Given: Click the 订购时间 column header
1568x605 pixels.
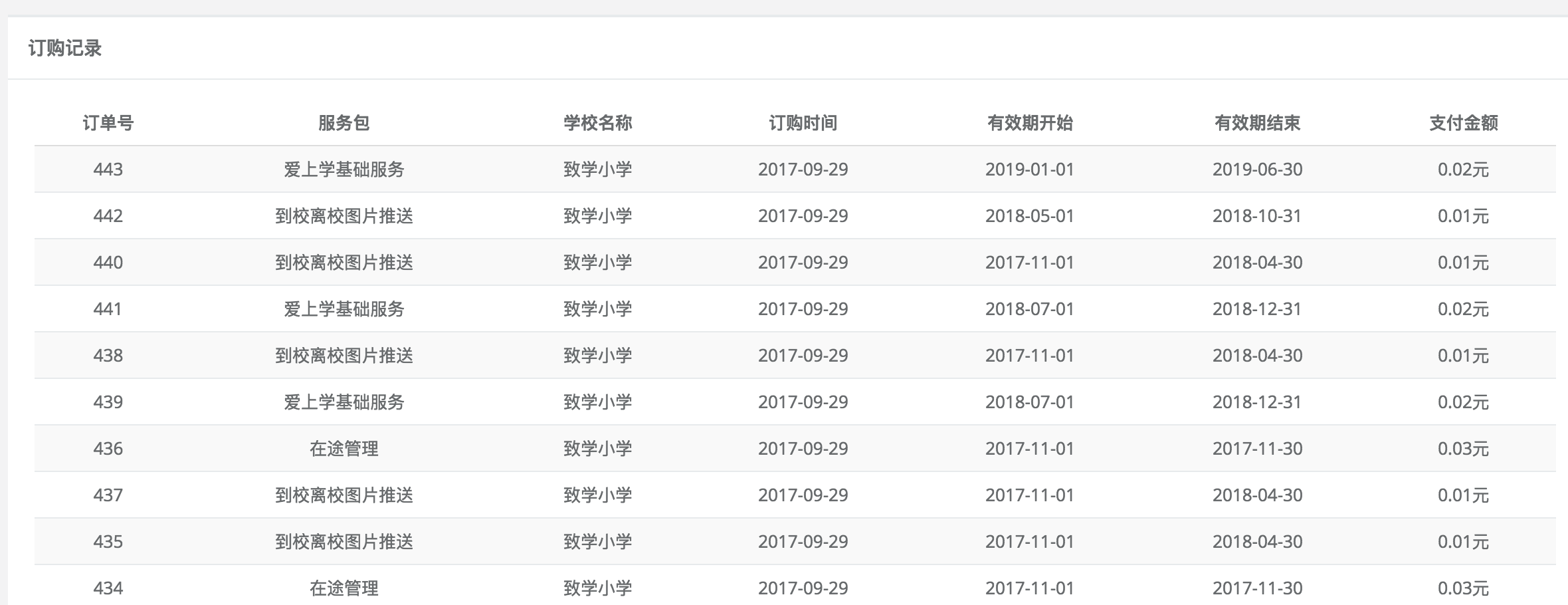Looking at the screenshot, I should click(x=803, y=123).
